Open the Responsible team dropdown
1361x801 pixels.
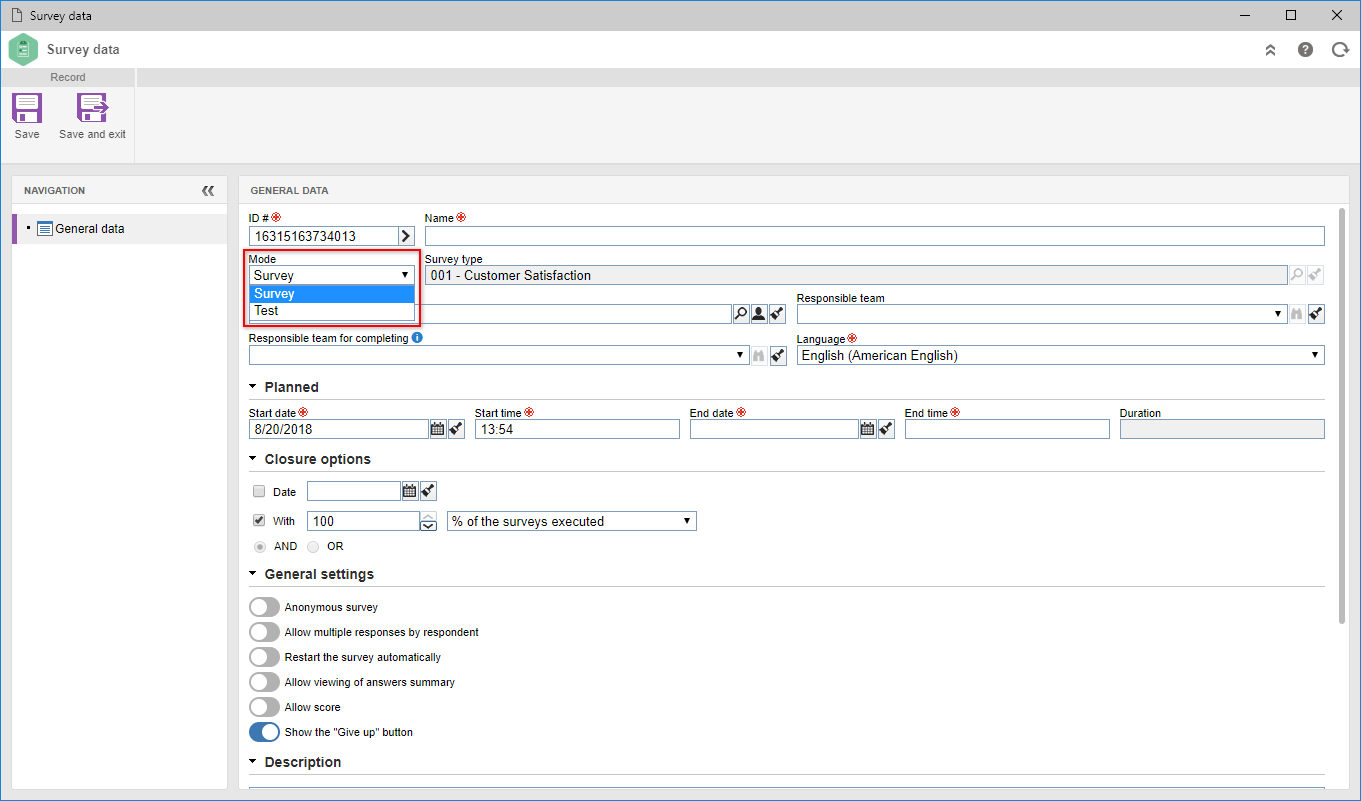(1042, 314)
